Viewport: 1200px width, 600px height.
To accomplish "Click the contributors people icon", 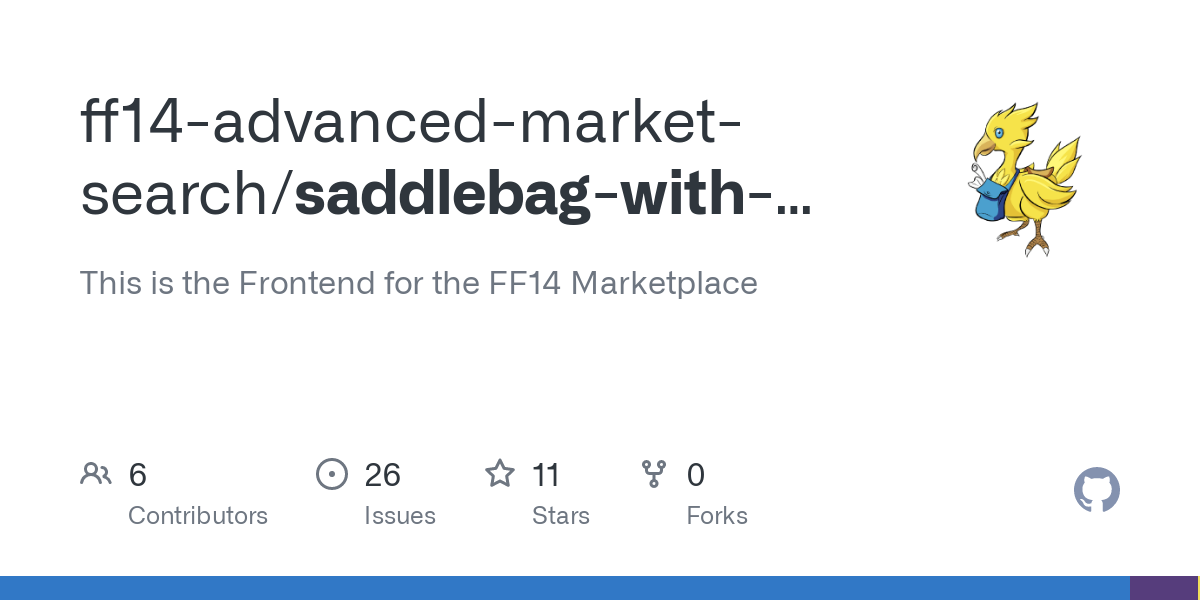I will coord(96,473).
